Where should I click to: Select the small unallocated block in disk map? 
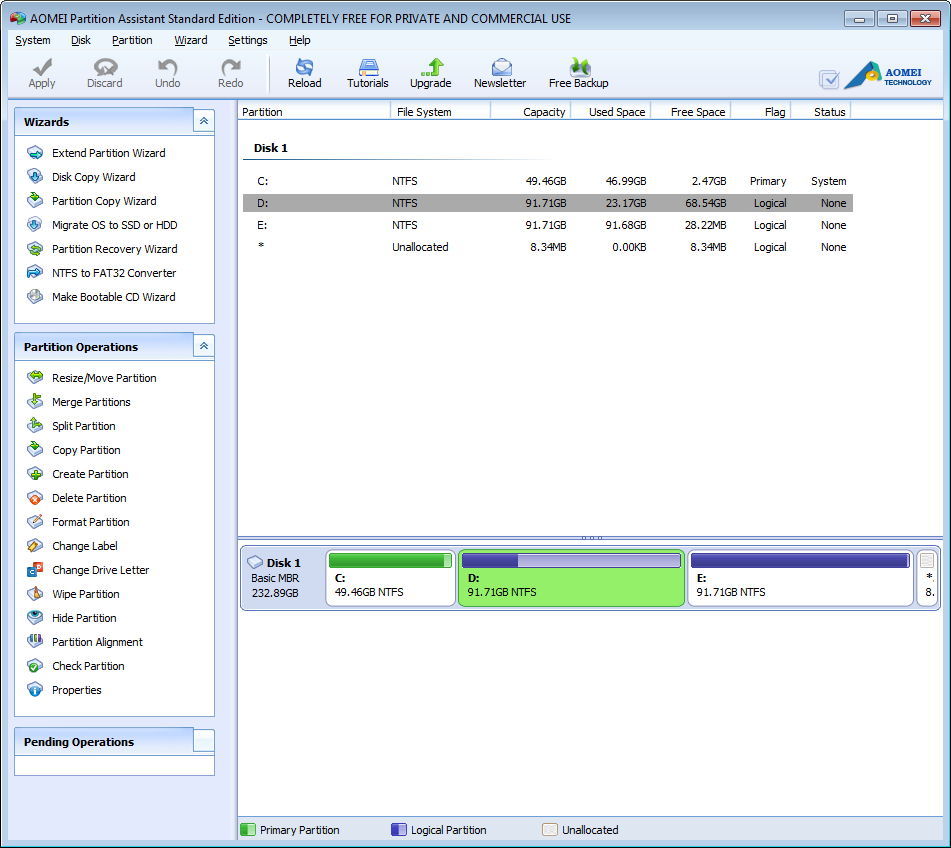927,578
